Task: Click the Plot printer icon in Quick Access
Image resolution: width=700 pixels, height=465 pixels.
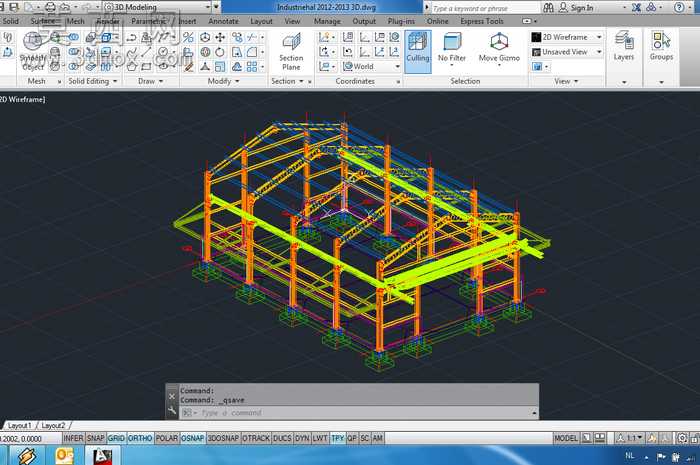Action: coord(50,7)
